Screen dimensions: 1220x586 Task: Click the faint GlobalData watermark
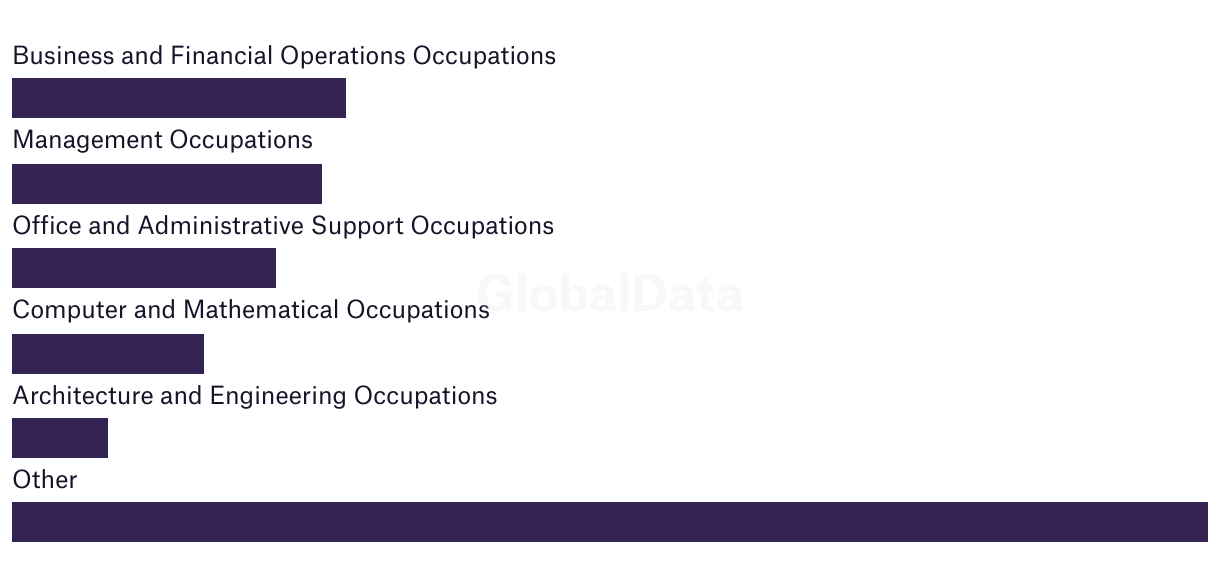click(610, 294)
